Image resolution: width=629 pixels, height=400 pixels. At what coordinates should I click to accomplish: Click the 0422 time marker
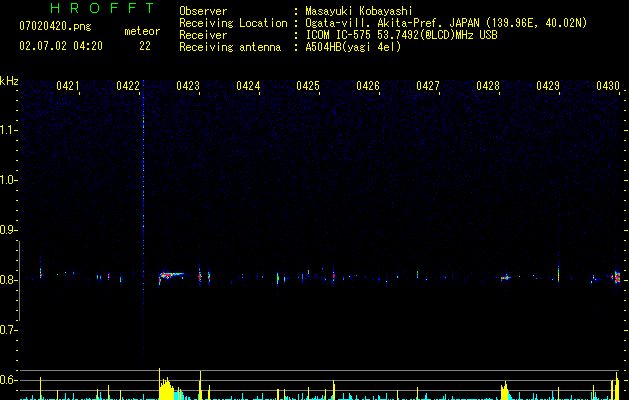tap(128, 86)
